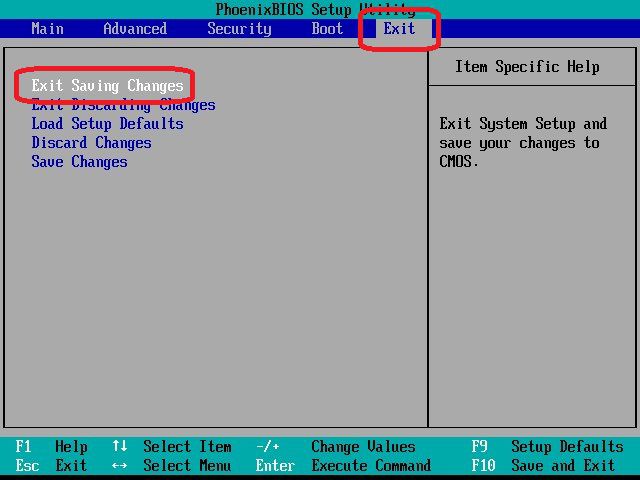Go to the Security tab
The height and width of the screenshot is (480, 640).
tap(239, 28)
